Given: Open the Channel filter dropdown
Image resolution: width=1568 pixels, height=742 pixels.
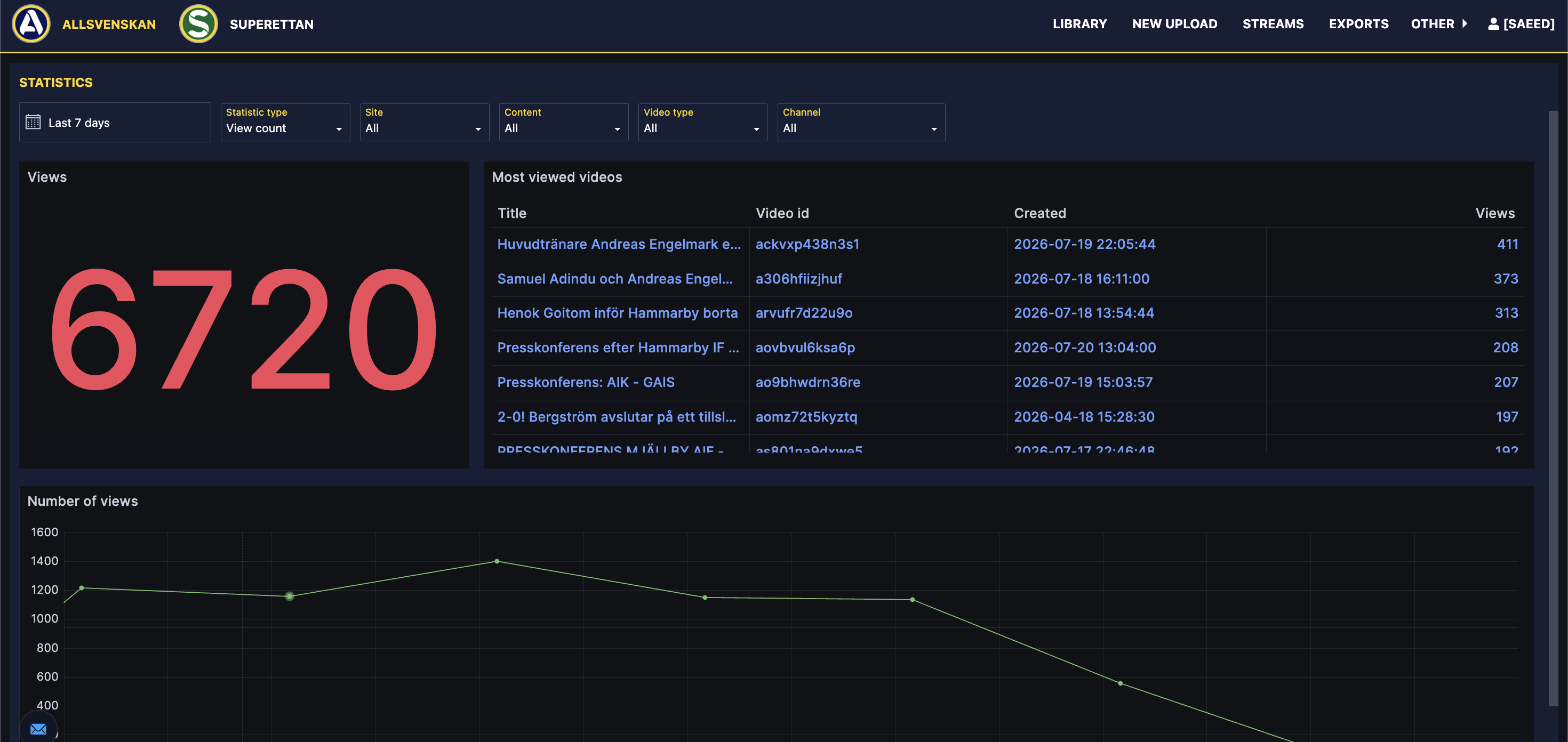Looking at the screenshot, I should tap(861, 122).
